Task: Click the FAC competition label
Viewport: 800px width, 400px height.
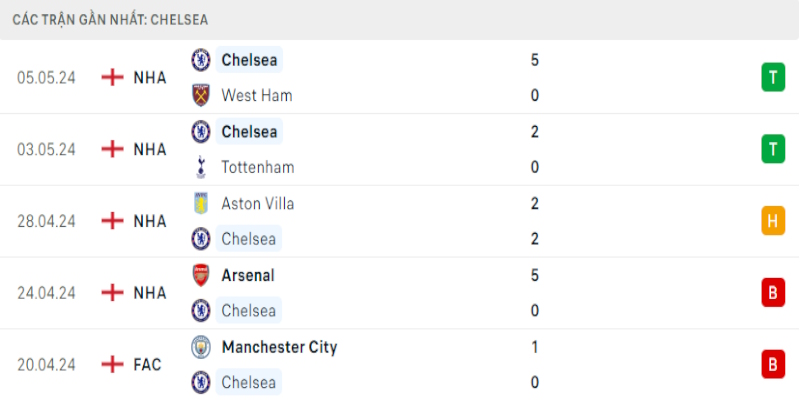Action: (147, 365)
